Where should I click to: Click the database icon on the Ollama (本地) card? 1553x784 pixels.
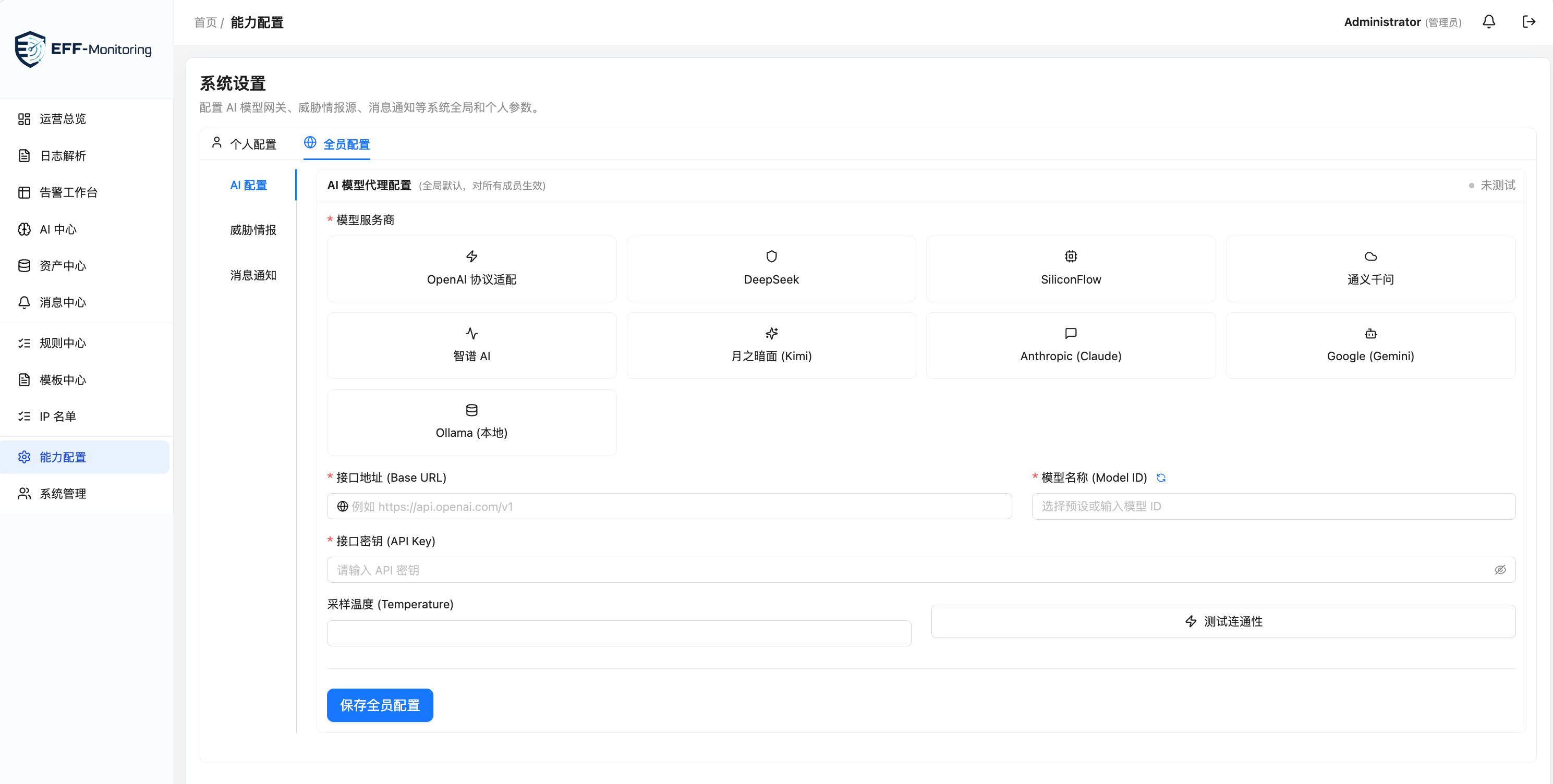(471, 410)
